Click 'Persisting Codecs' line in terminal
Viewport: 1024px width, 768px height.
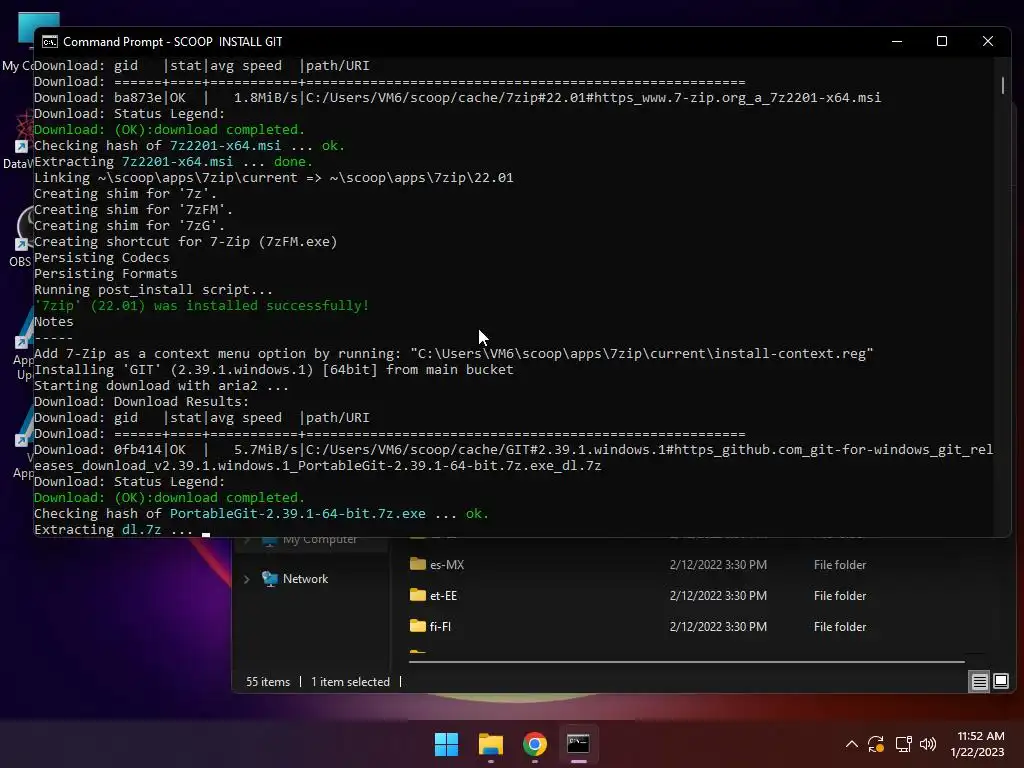[x=102, y=257]
